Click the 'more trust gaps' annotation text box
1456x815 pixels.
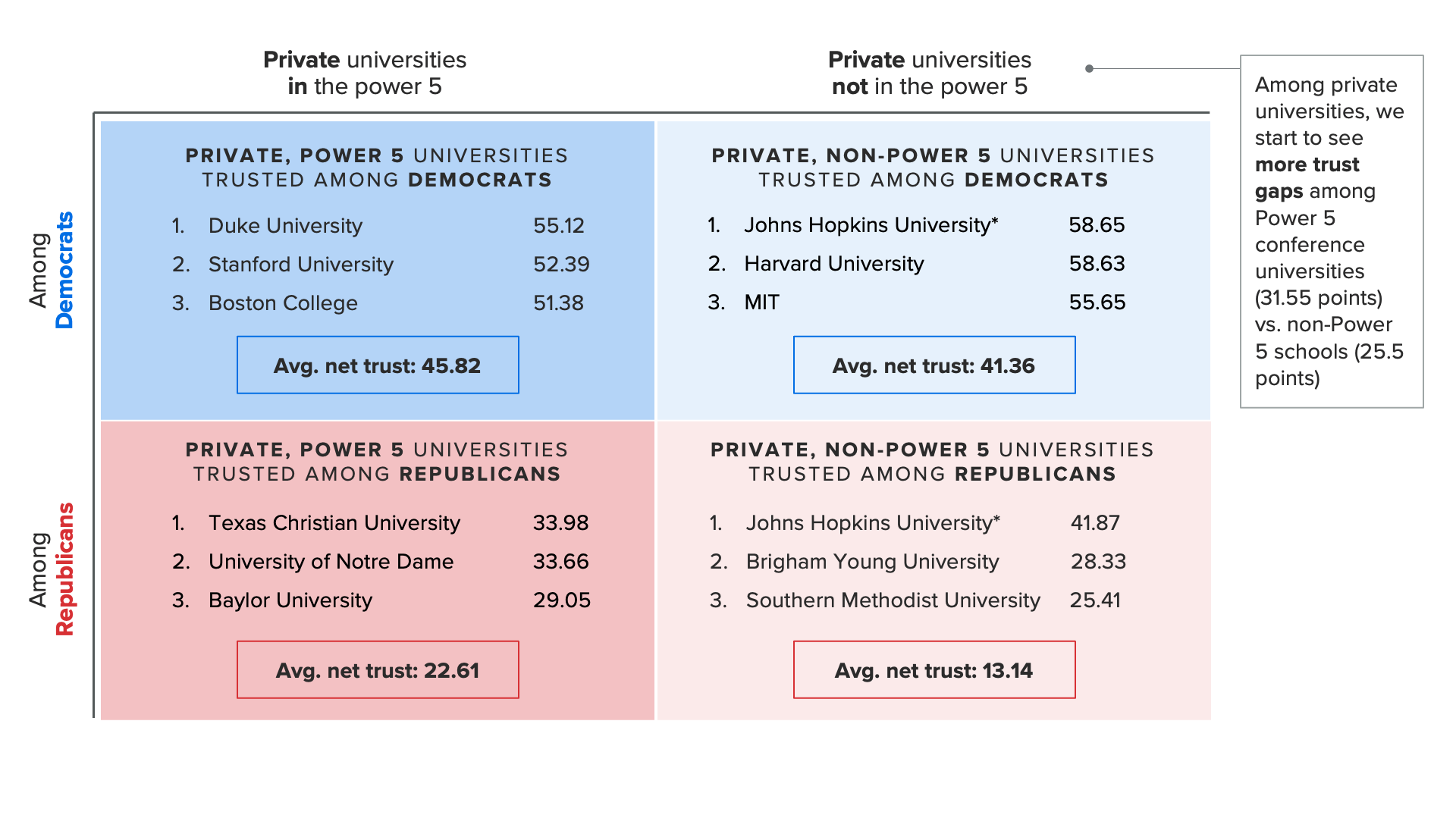point(1331,231)
